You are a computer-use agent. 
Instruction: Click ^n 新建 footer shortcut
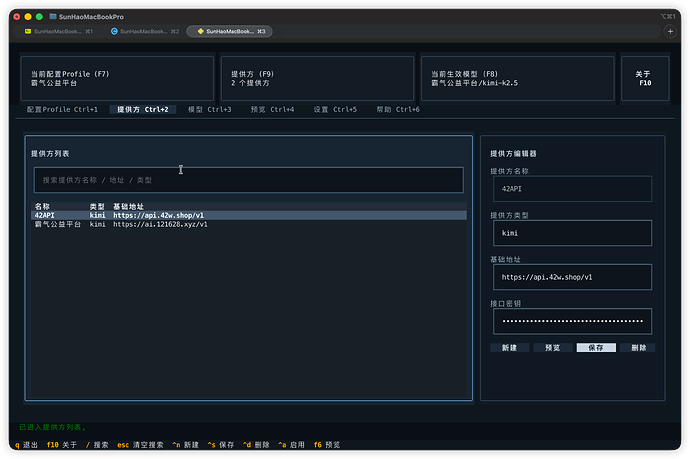coord(185,445)
